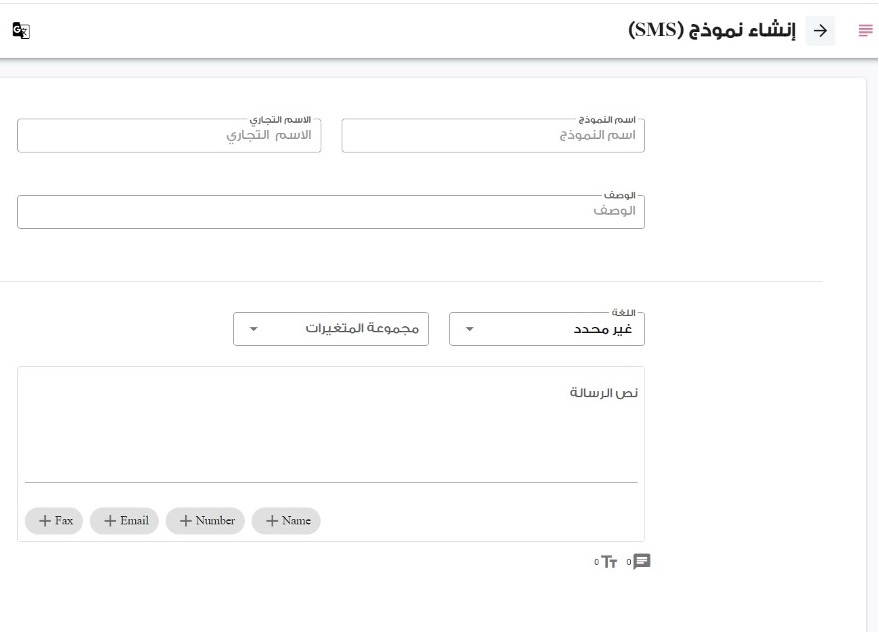
Task: Insert the Email variable chip
Action: [124, 521]
